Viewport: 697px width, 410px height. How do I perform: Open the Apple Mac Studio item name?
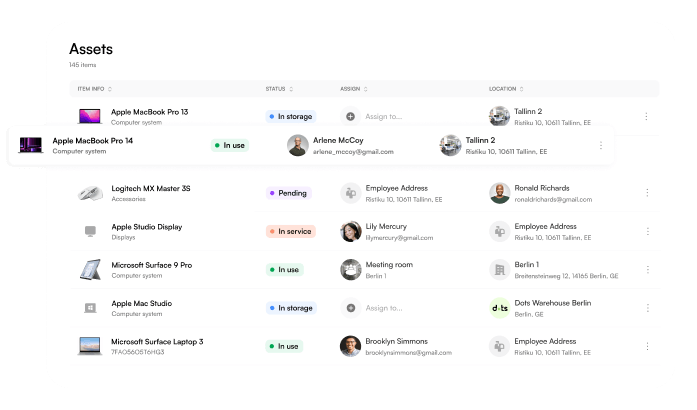(x=141, y=303)
